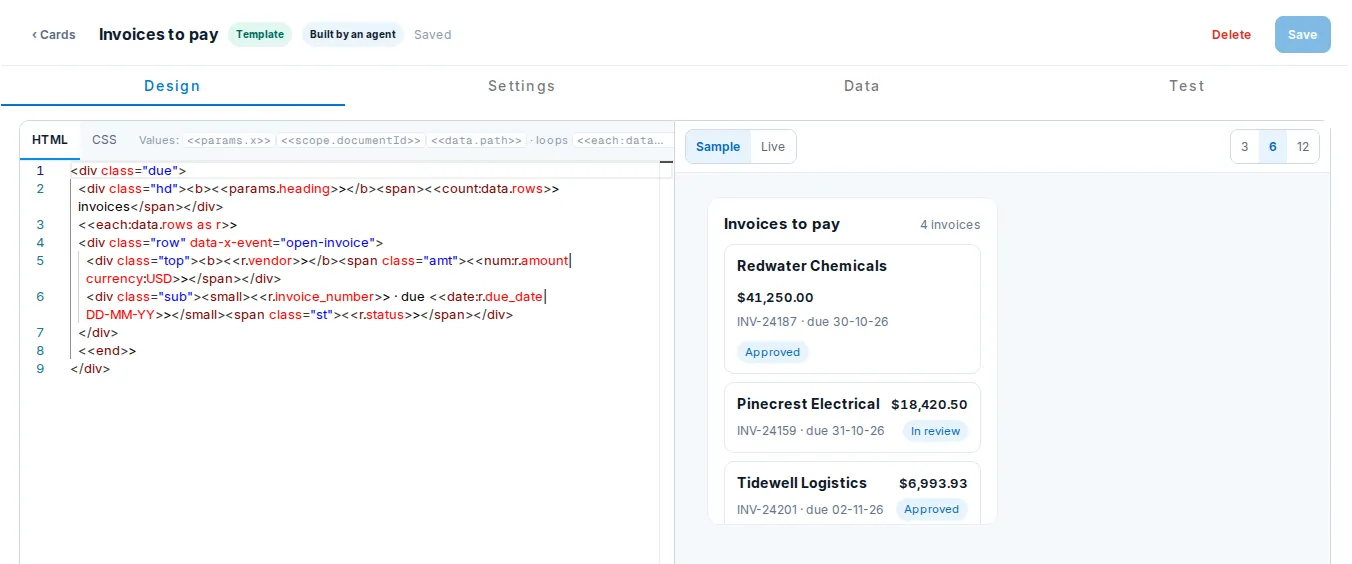This screenshot has width=1352, height=564.
Task: Set preview width to 6 columns
Action: click(x=1272, y=147)
